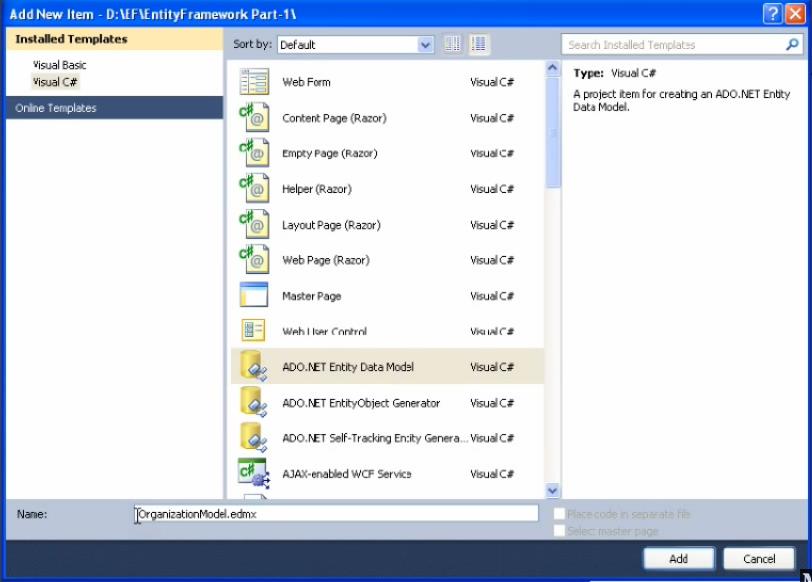Choose the ADO.NET Entity Data Model icon
Image resolution: width=812 pixels, height=582 pixels.
254,367
